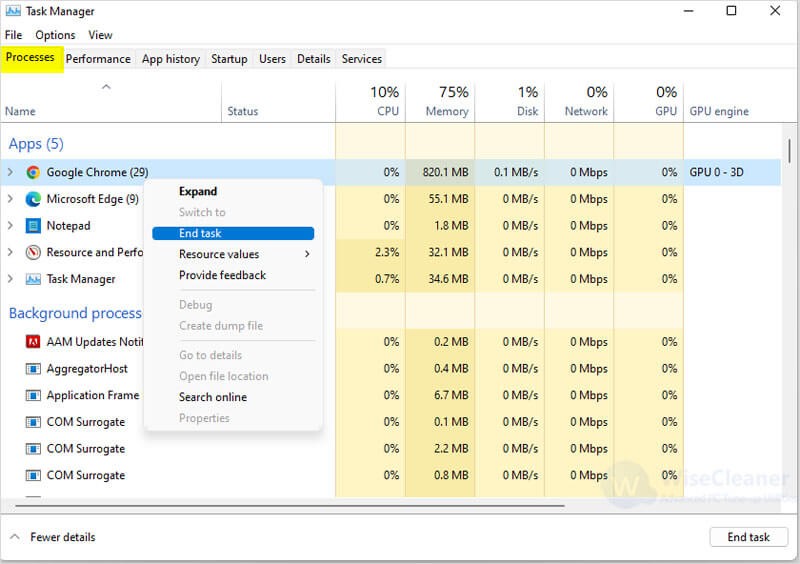Click the sort arrow above Name column
The width and height of the screenshot is (800, 564).
[x=106, y=87]
